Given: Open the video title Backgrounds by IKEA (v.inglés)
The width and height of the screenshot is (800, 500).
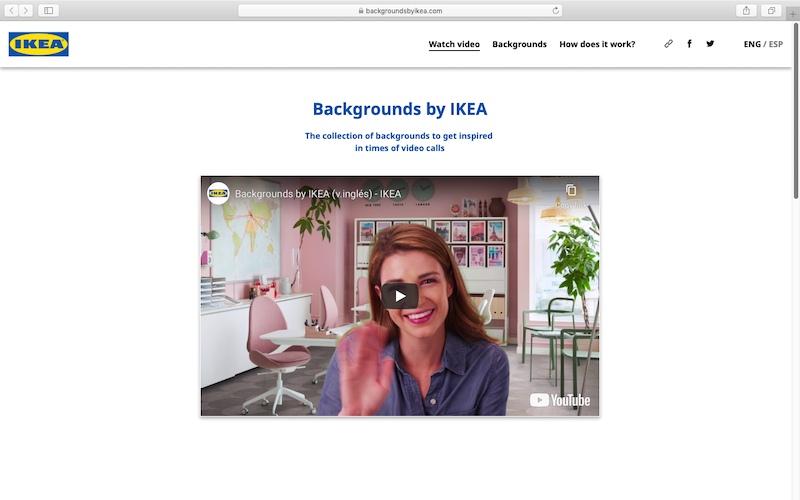Looking at the screenshot, I should click(x=318, y=194).
